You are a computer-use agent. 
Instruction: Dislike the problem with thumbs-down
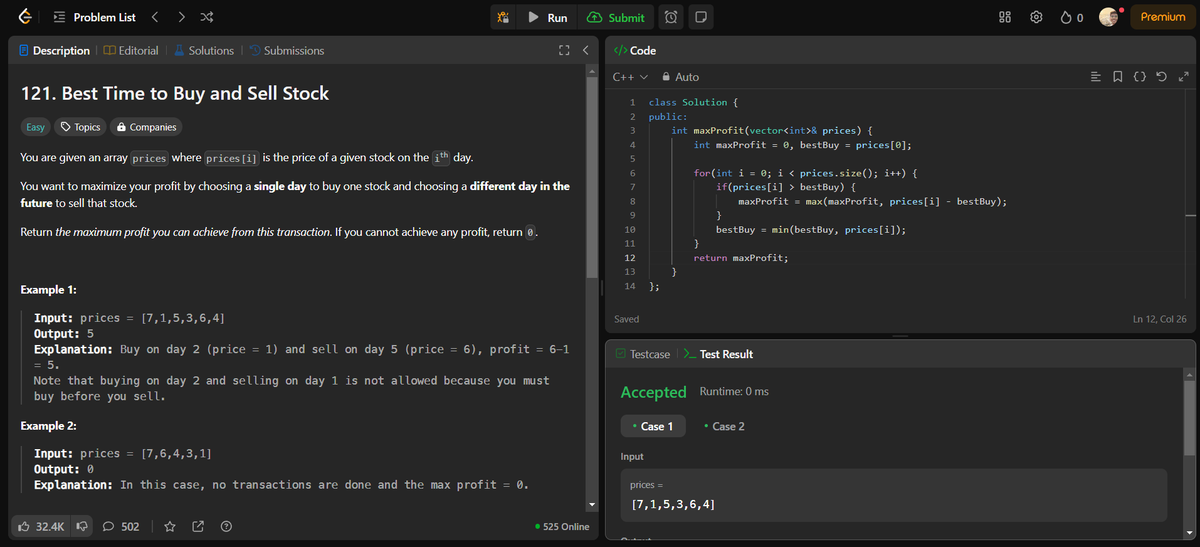coord(82,526)
